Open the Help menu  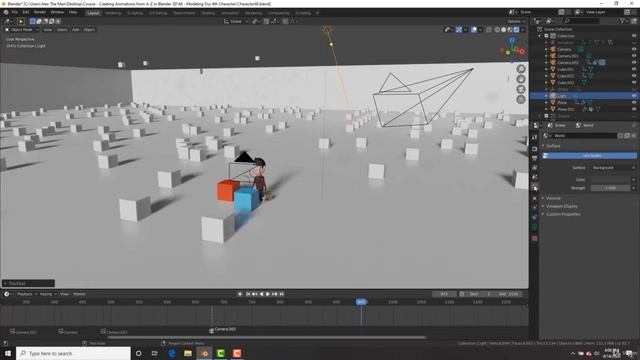click(x=73, y=12)
